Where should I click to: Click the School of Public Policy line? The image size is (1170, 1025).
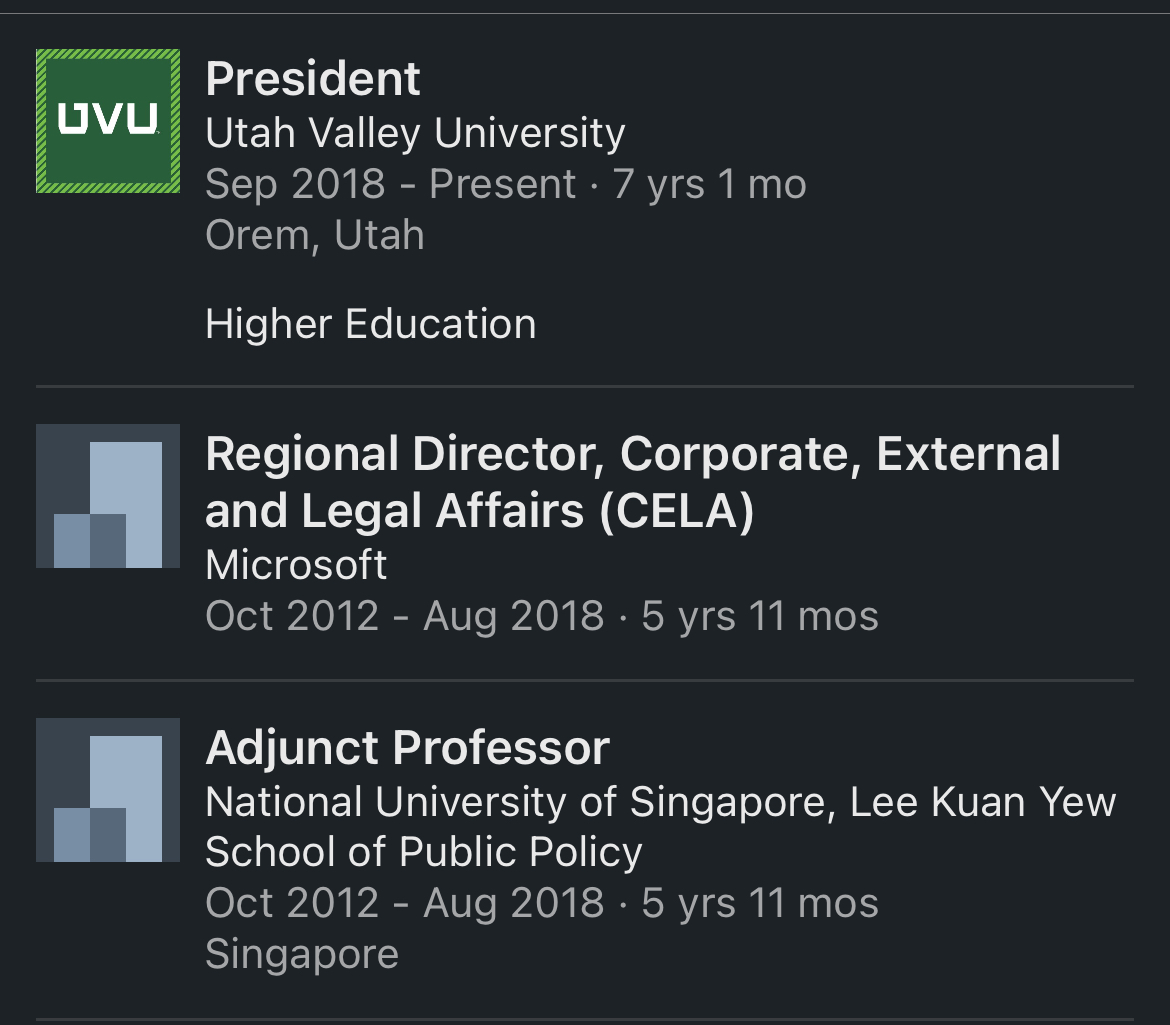[423, 852]
